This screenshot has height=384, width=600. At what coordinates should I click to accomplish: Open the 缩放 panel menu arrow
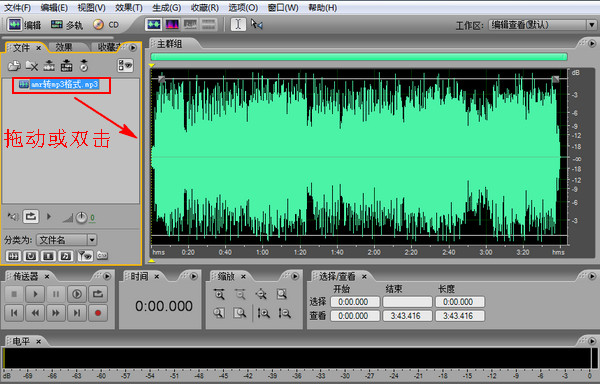[x=295, y=276]
